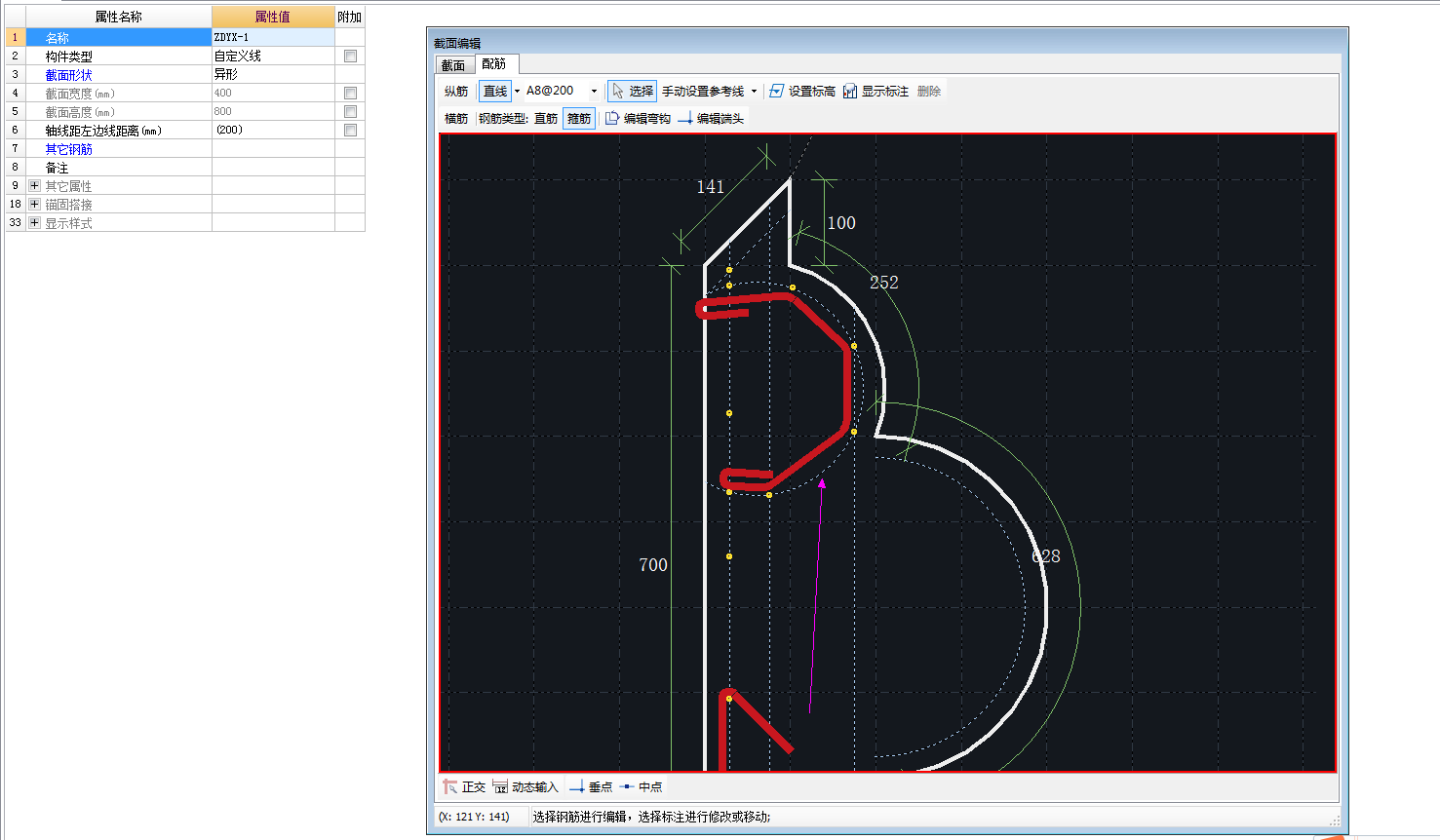Click 手动设置参考线 button

(703, 91)
